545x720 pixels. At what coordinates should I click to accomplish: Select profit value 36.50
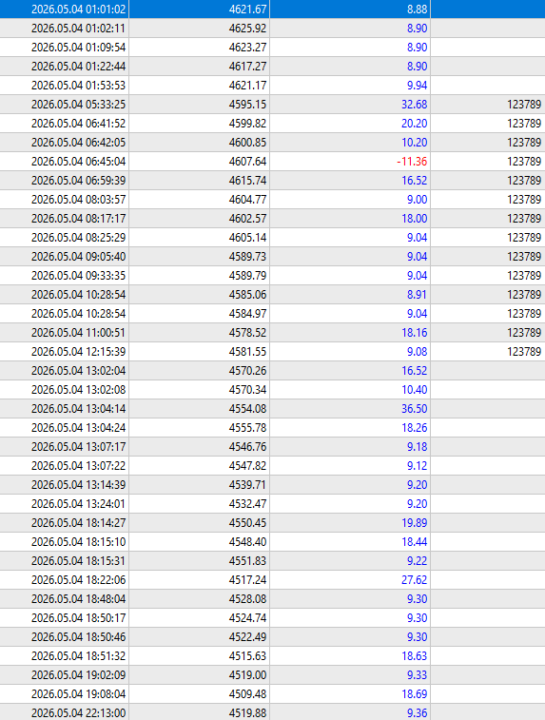pos(414,409)
